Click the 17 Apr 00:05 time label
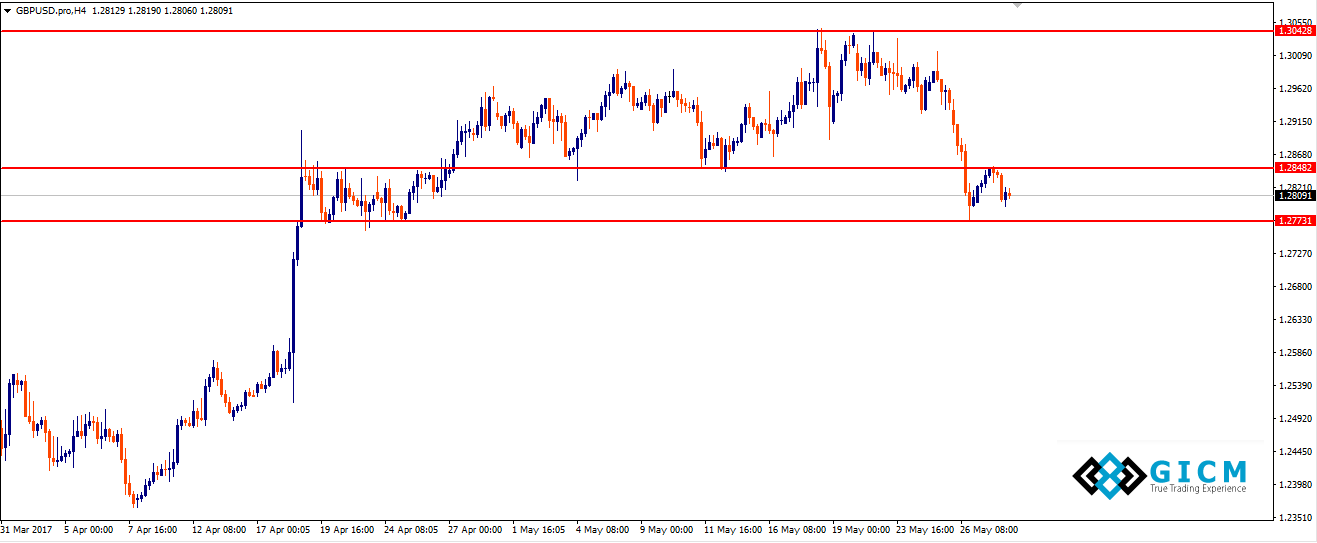Image resolution: width=1317 pixels, height=543 pixels. point(284,529)
